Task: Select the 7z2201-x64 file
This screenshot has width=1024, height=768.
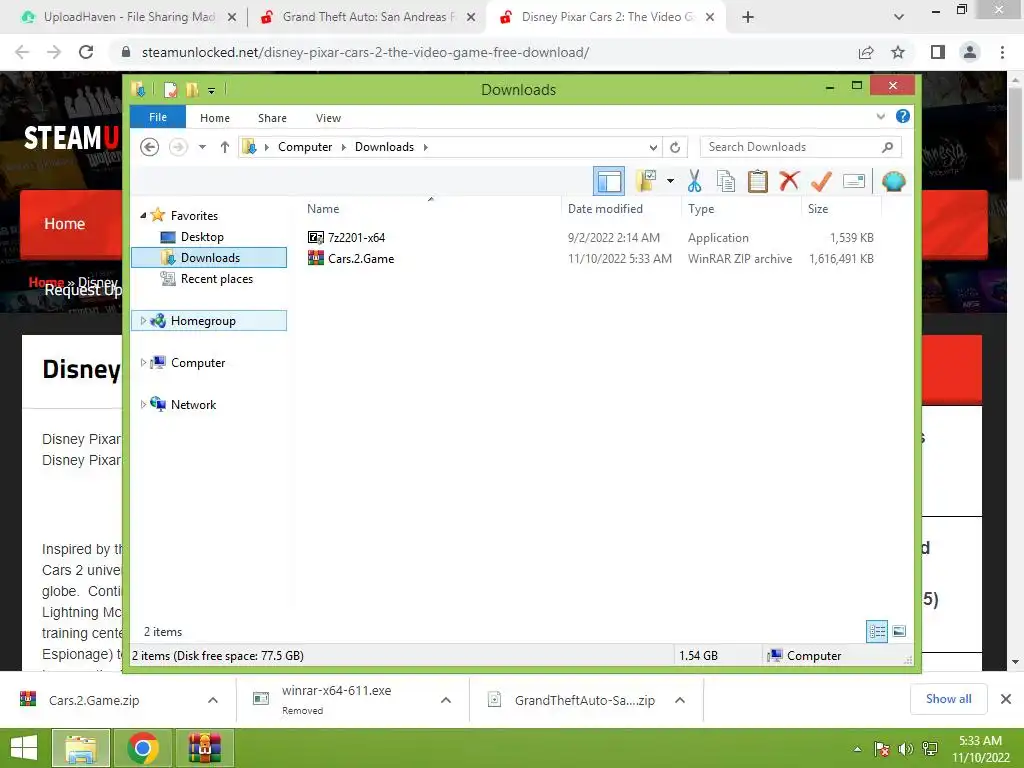Action: [356, 238]
